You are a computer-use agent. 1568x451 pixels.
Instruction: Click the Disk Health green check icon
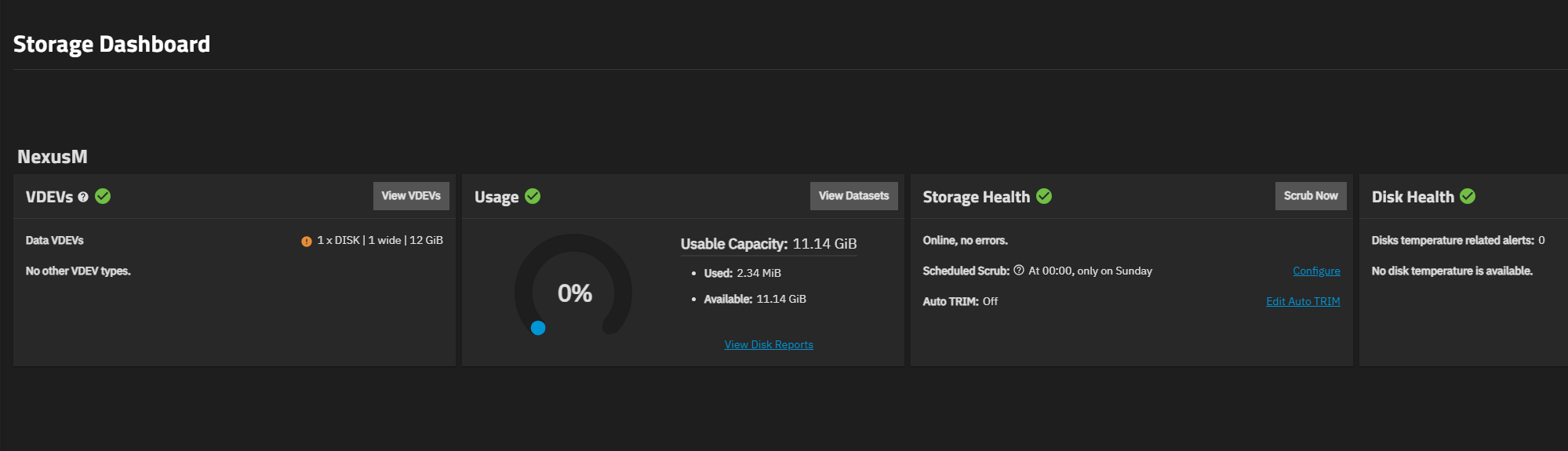point(1468,196)
